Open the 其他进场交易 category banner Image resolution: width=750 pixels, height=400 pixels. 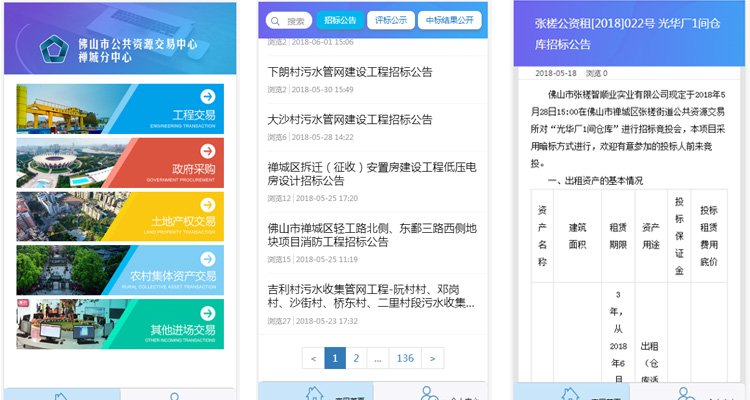point(120,324)
